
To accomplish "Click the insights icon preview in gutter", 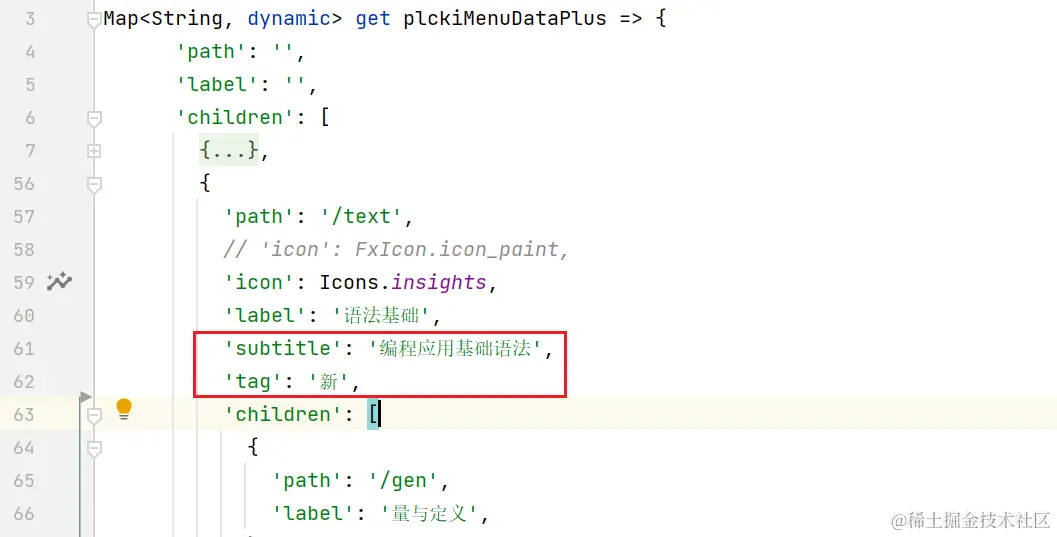I will pos(59,282).
